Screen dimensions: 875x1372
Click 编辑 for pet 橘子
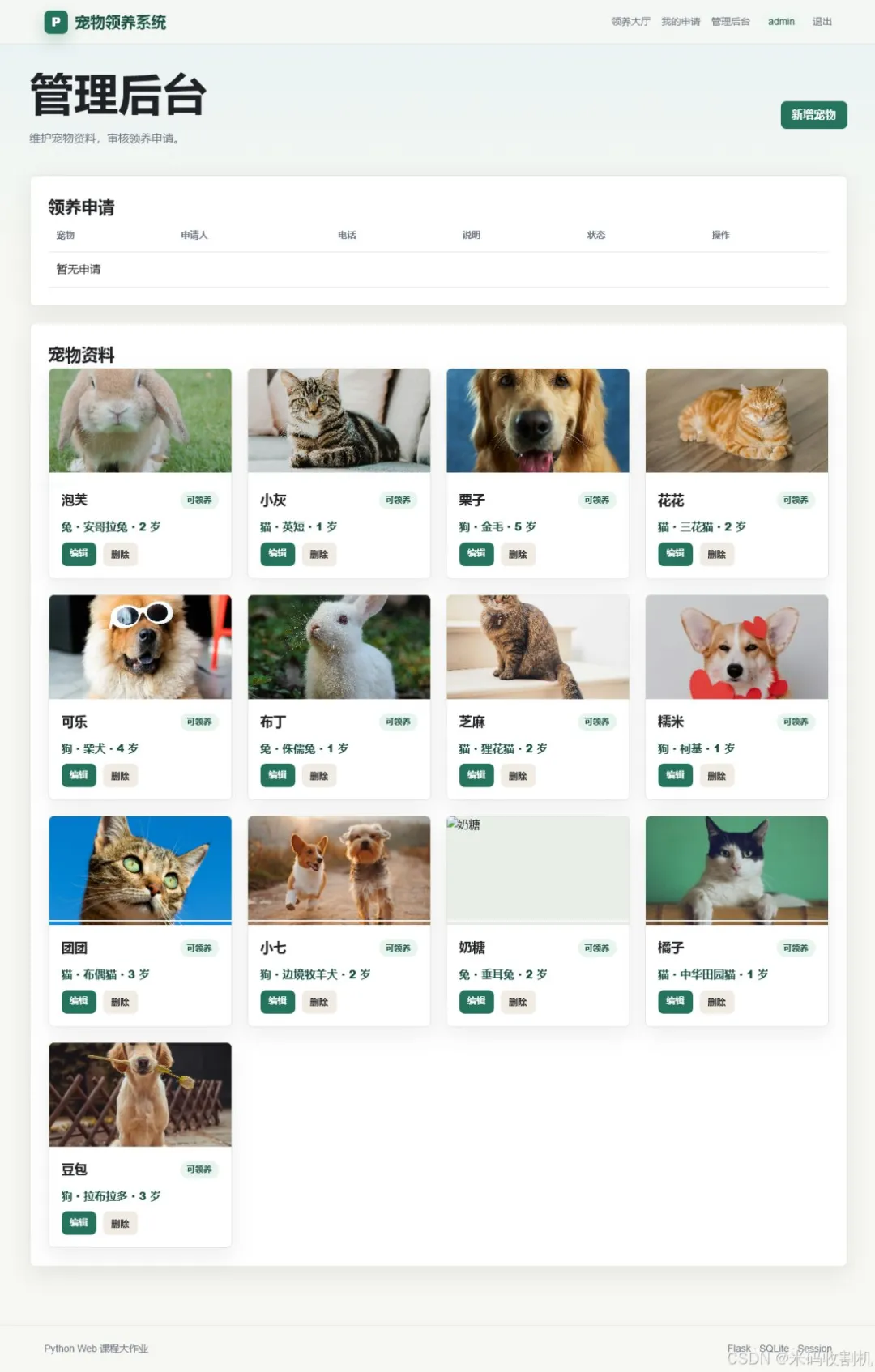(x=675, y=1002)
